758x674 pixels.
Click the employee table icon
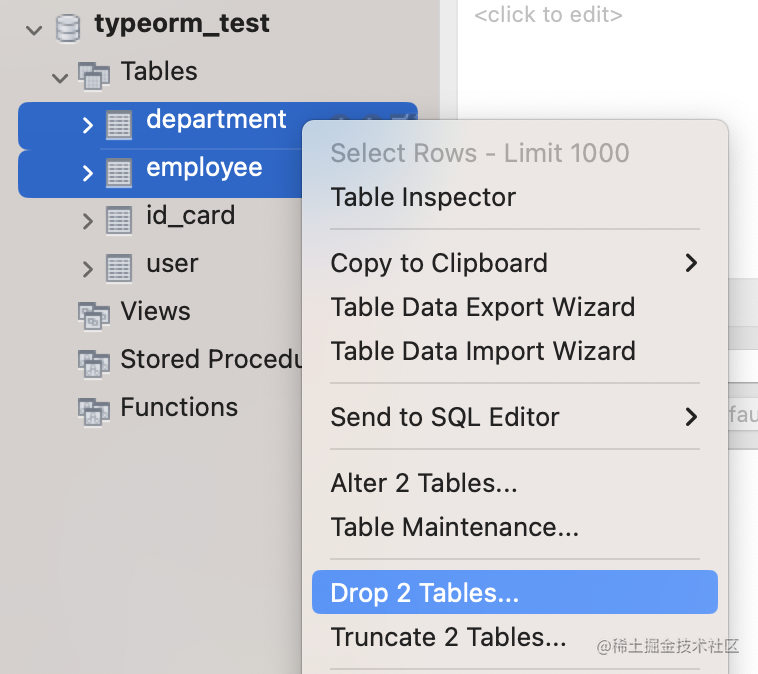point(119,172)
